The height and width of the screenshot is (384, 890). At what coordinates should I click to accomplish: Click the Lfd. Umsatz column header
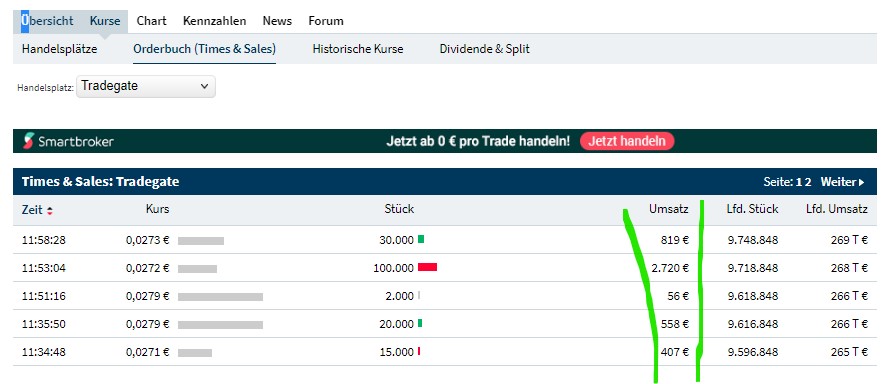tap(837, 209)
